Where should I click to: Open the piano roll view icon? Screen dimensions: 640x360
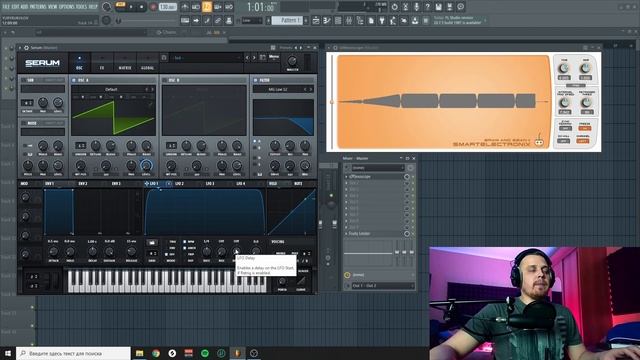click(327, 20)
